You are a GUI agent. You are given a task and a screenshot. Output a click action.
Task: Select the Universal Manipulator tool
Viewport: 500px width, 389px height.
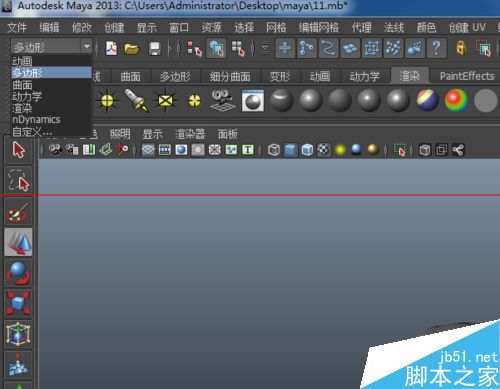coord(18,334)
